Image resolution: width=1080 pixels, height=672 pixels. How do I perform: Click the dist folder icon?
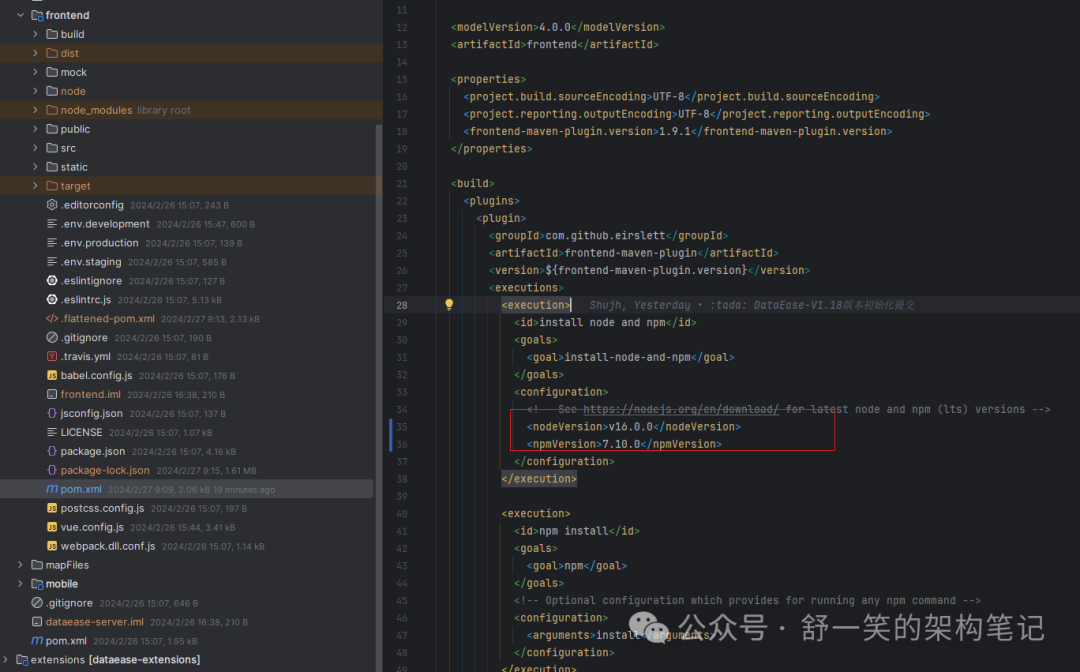[52, 53]
